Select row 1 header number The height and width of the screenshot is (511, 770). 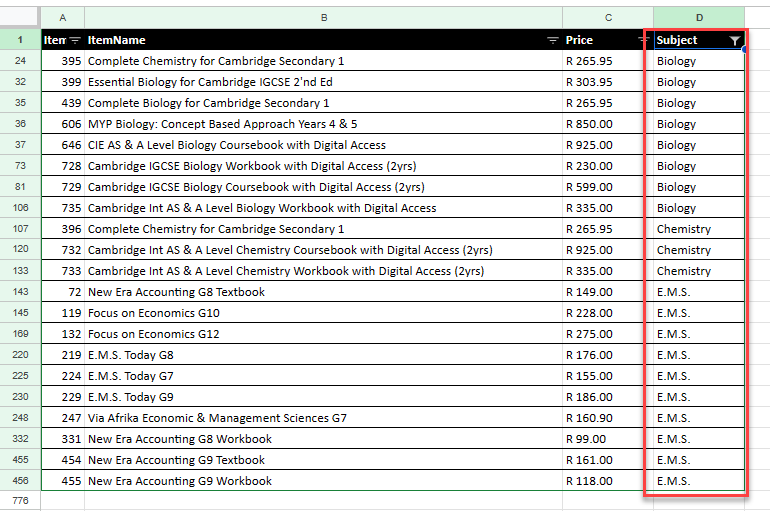20,40
